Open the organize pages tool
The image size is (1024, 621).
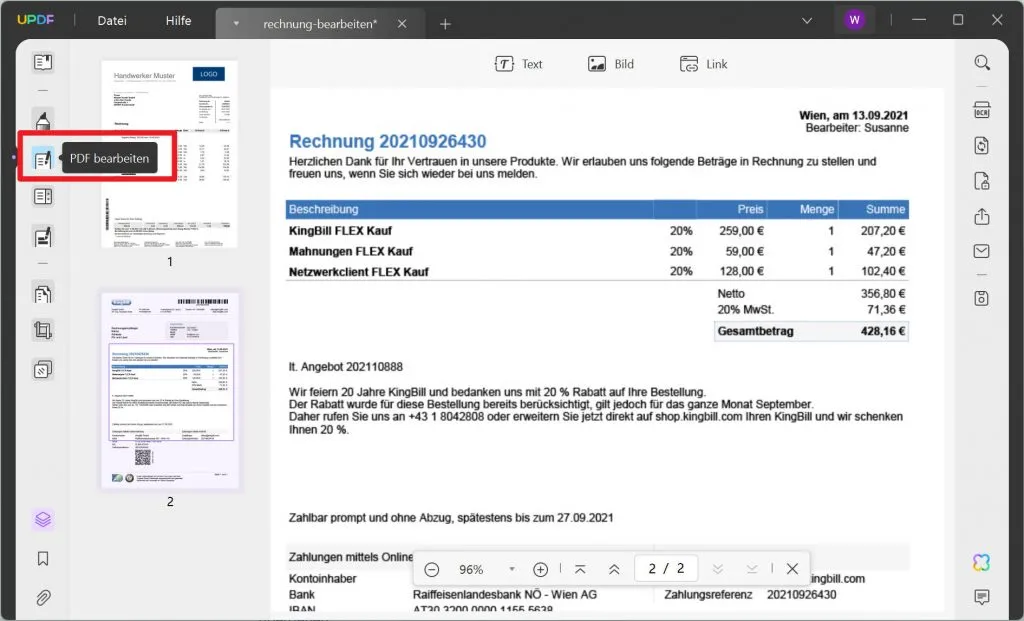[x=43, y=294]
